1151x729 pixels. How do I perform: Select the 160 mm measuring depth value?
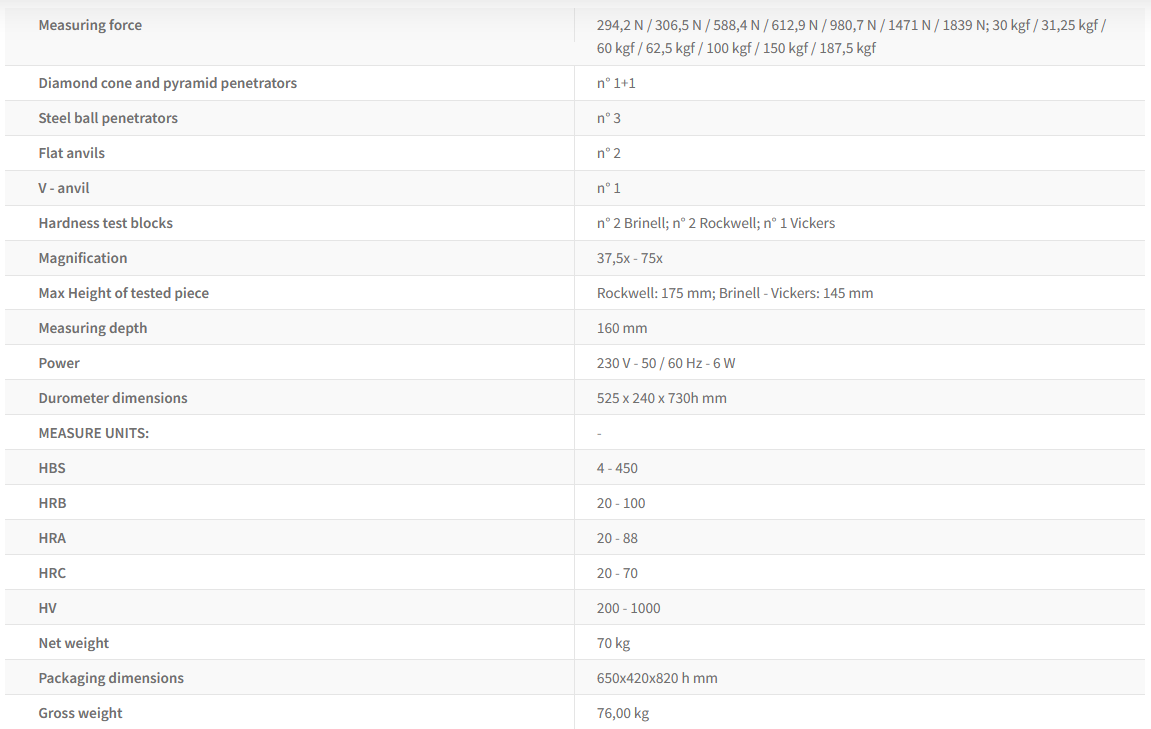pyautogui.click(x=622, y=328)
